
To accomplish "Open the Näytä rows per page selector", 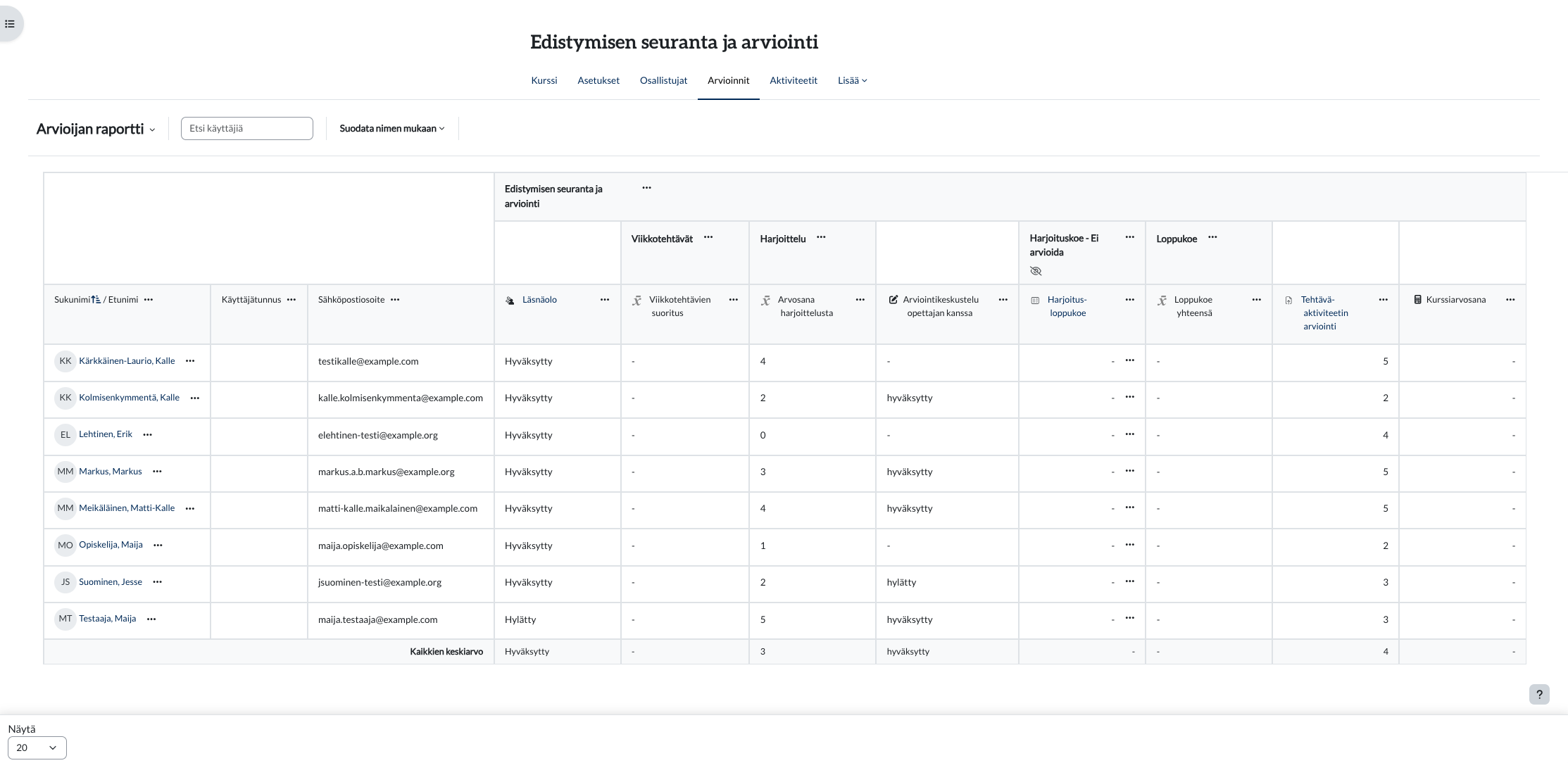I will (x=37, y=748).
